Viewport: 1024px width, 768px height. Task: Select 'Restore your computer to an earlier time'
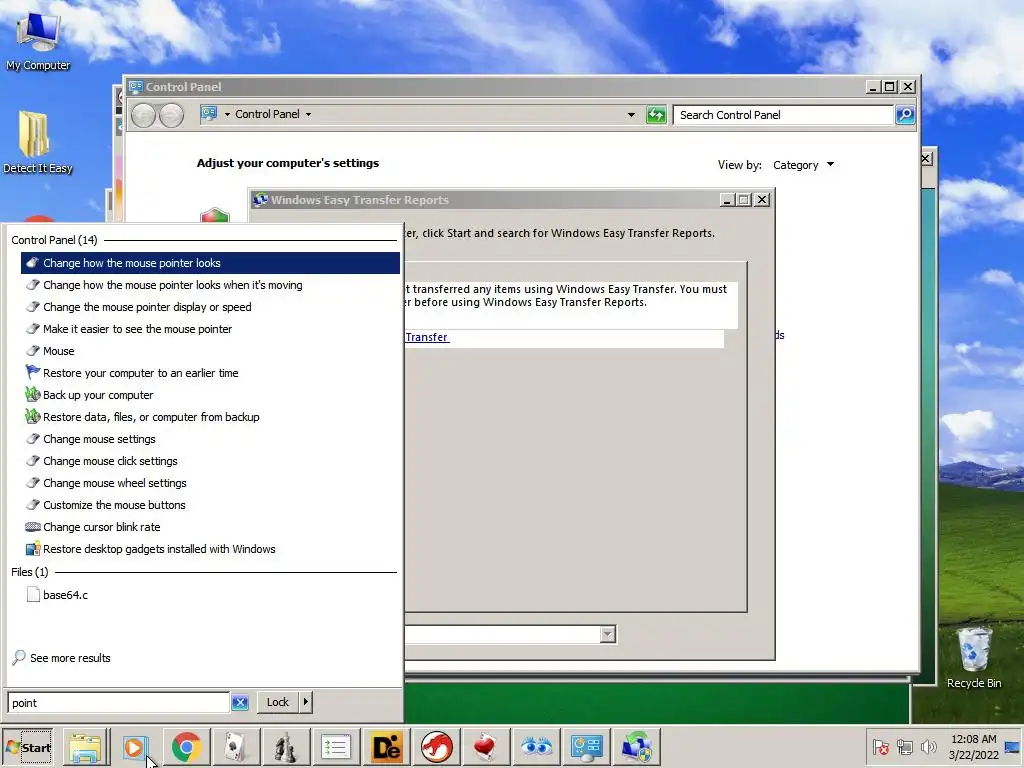point(210,373)
